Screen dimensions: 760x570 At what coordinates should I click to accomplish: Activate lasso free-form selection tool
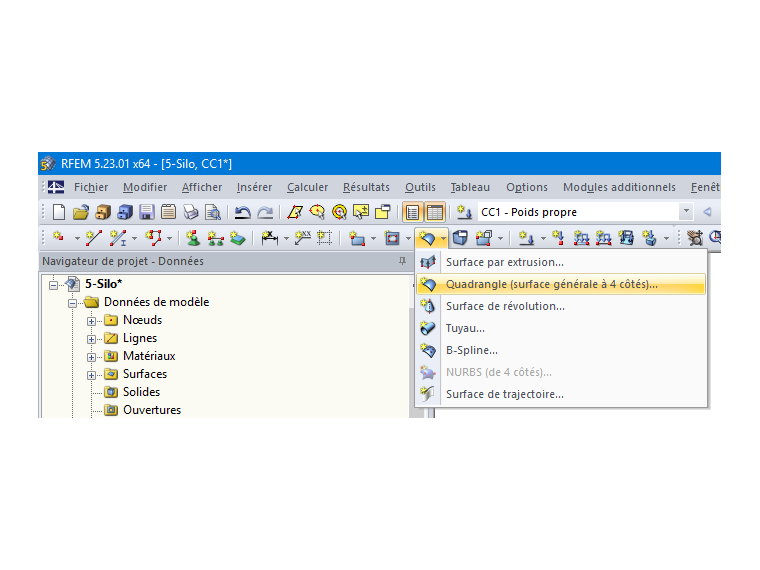317,212
